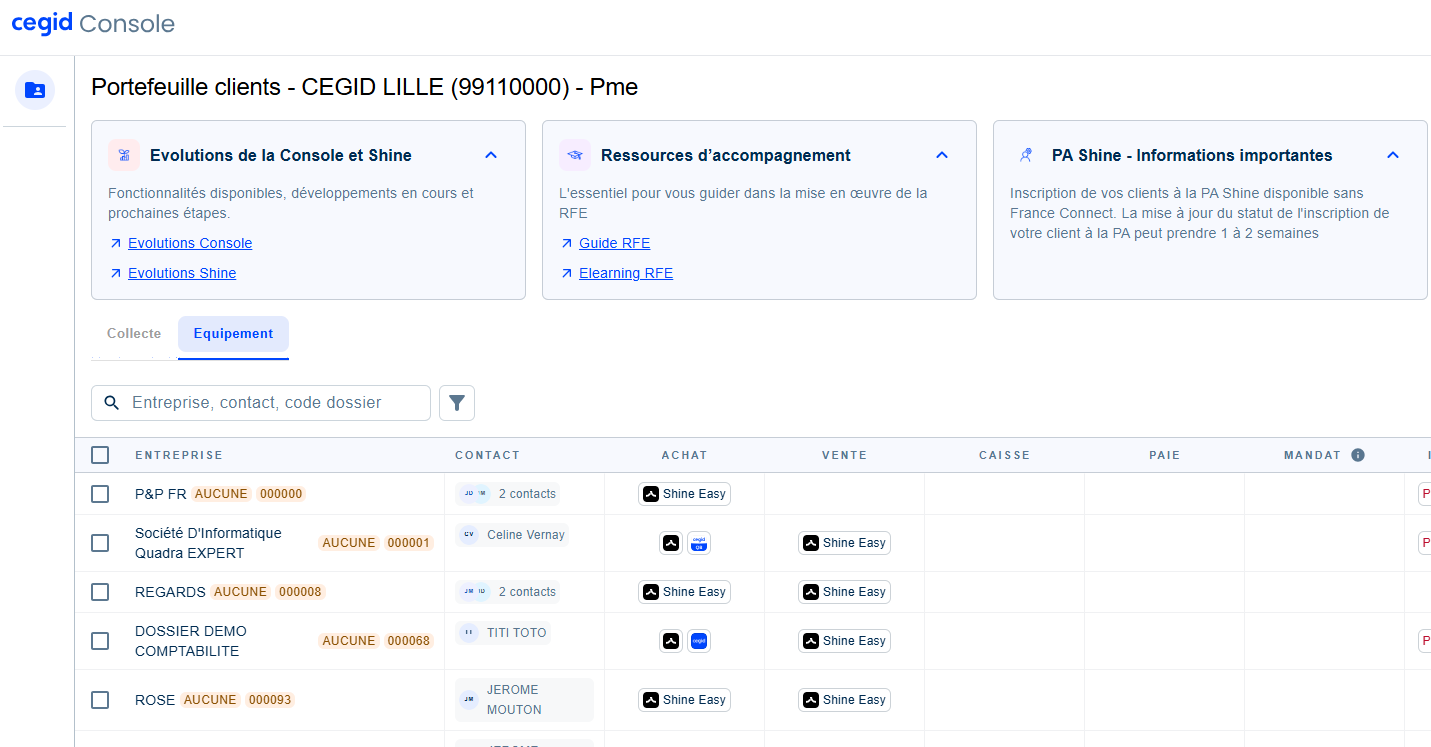Click the Cegid icon in DOSSIER DEMO Achat
This screenshot has width=1431, height=747.
(x=699, y=641)
